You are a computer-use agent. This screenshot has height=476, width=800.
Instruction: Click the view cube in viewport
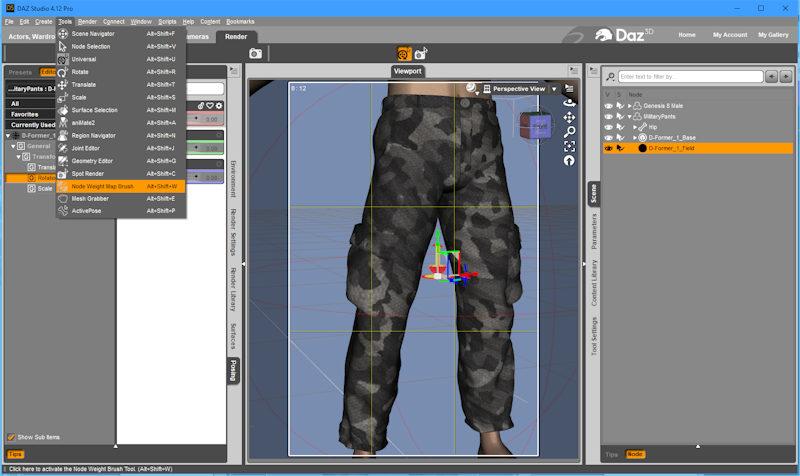tap(536, 125)
